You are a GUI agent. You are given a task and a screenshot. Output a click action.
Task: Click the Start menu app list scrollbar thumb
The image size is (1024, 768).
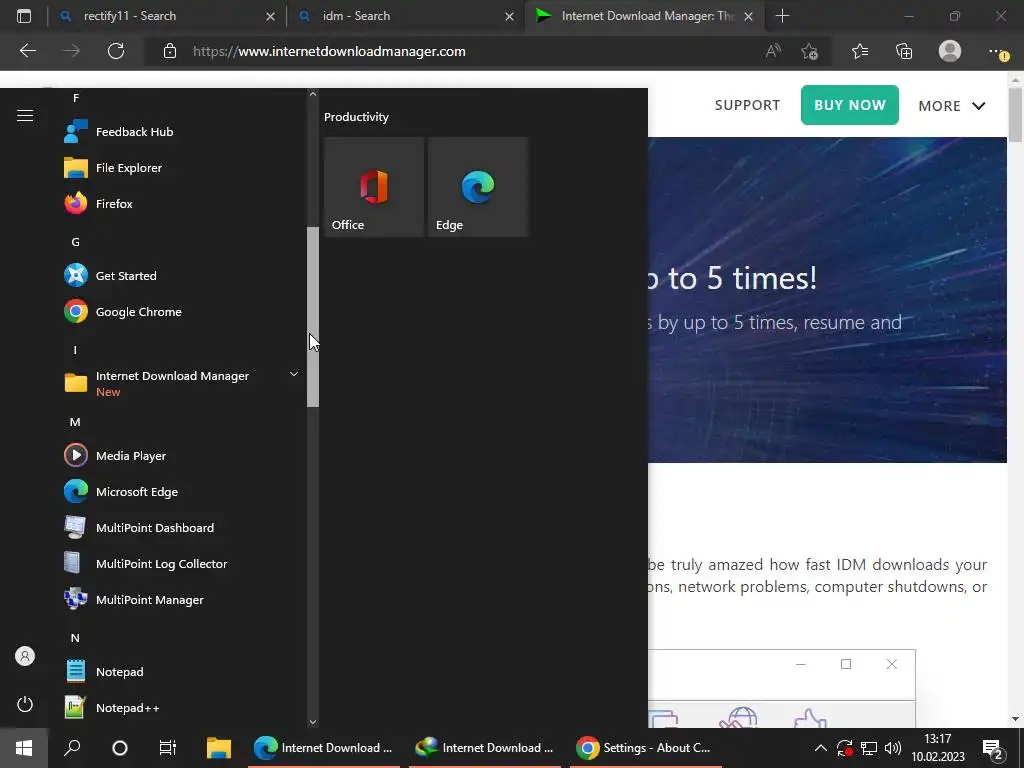pyautogui.click(x=313, y=317)
